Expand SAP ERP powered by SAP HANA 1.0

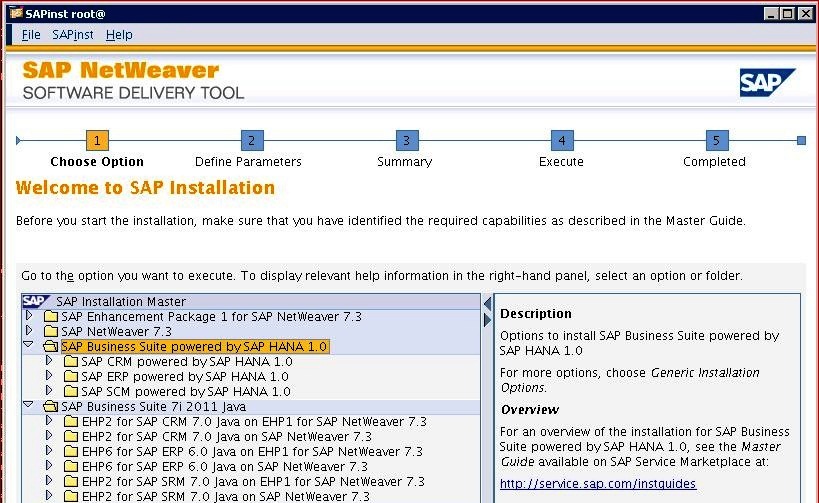(x=49, y=376)
